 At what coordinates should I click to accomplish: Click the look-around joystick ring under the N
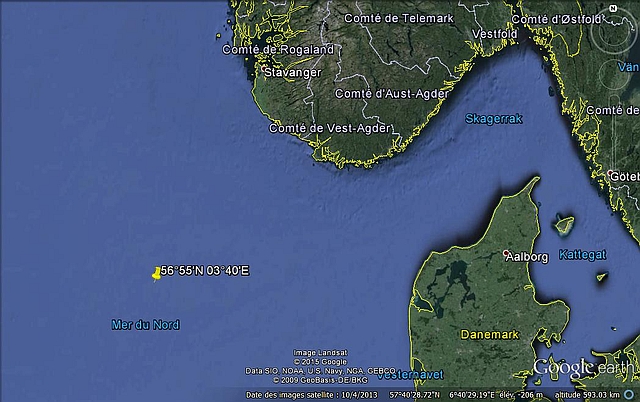613,33
